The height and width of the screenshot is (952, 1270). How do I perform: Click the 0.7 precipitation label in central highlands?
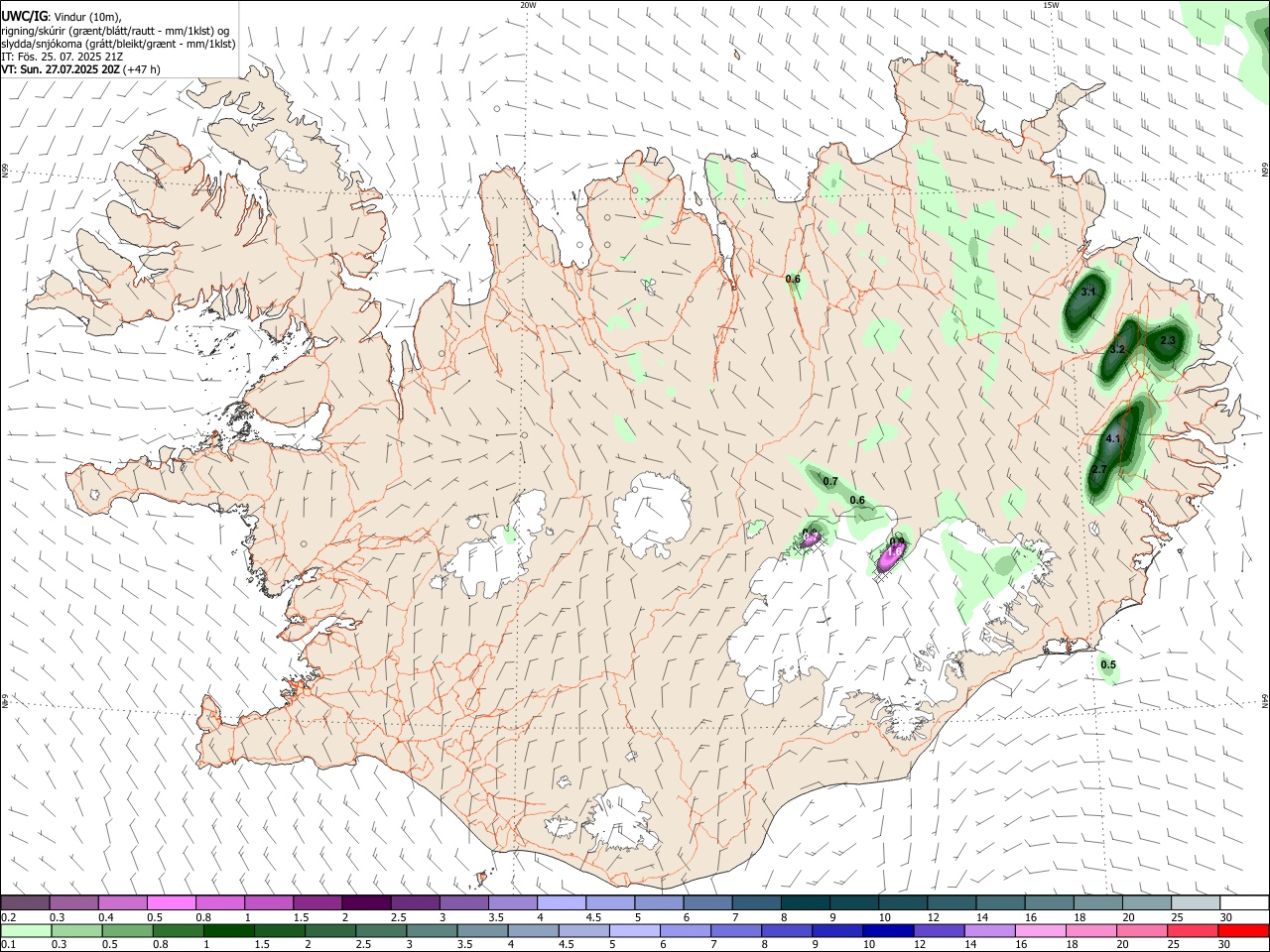(830, 481)
